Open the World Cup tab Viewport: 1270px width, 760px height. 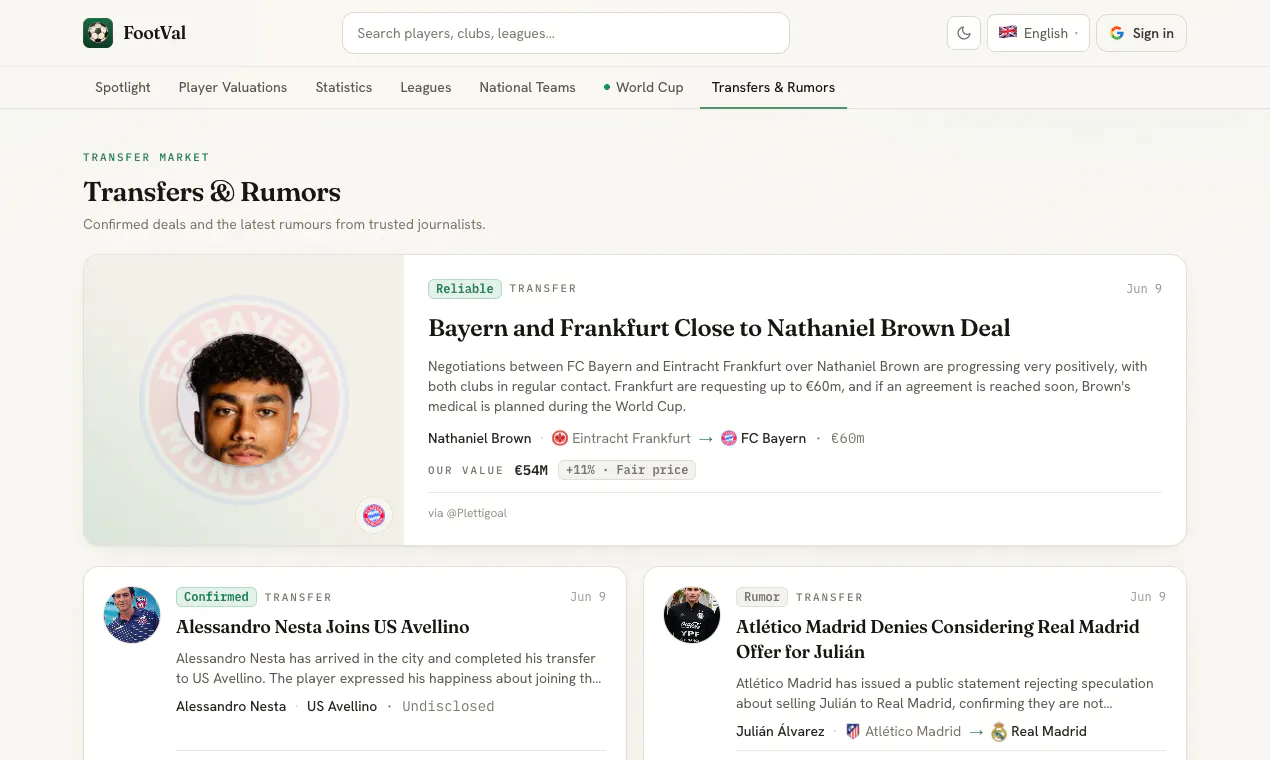(x=644, y=87)
